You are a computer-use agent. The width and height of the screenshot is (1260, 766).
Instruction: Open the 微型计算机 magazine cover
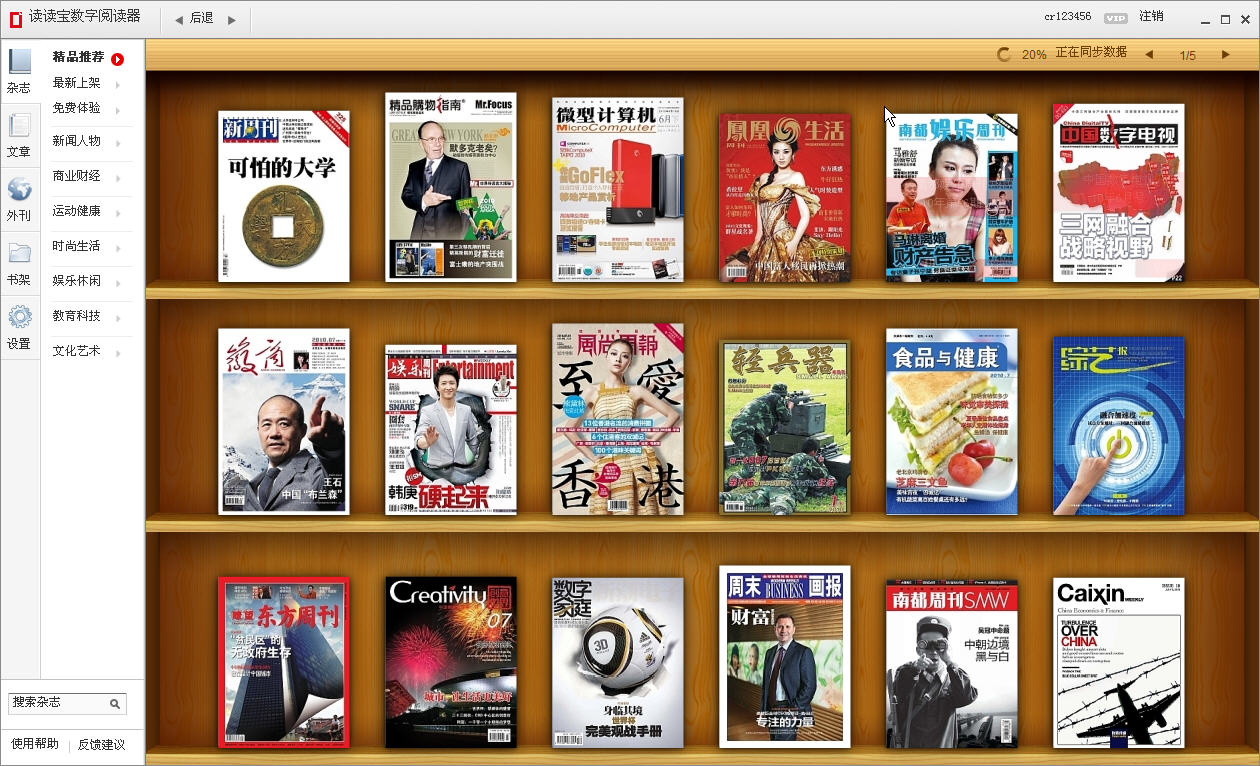618,189
